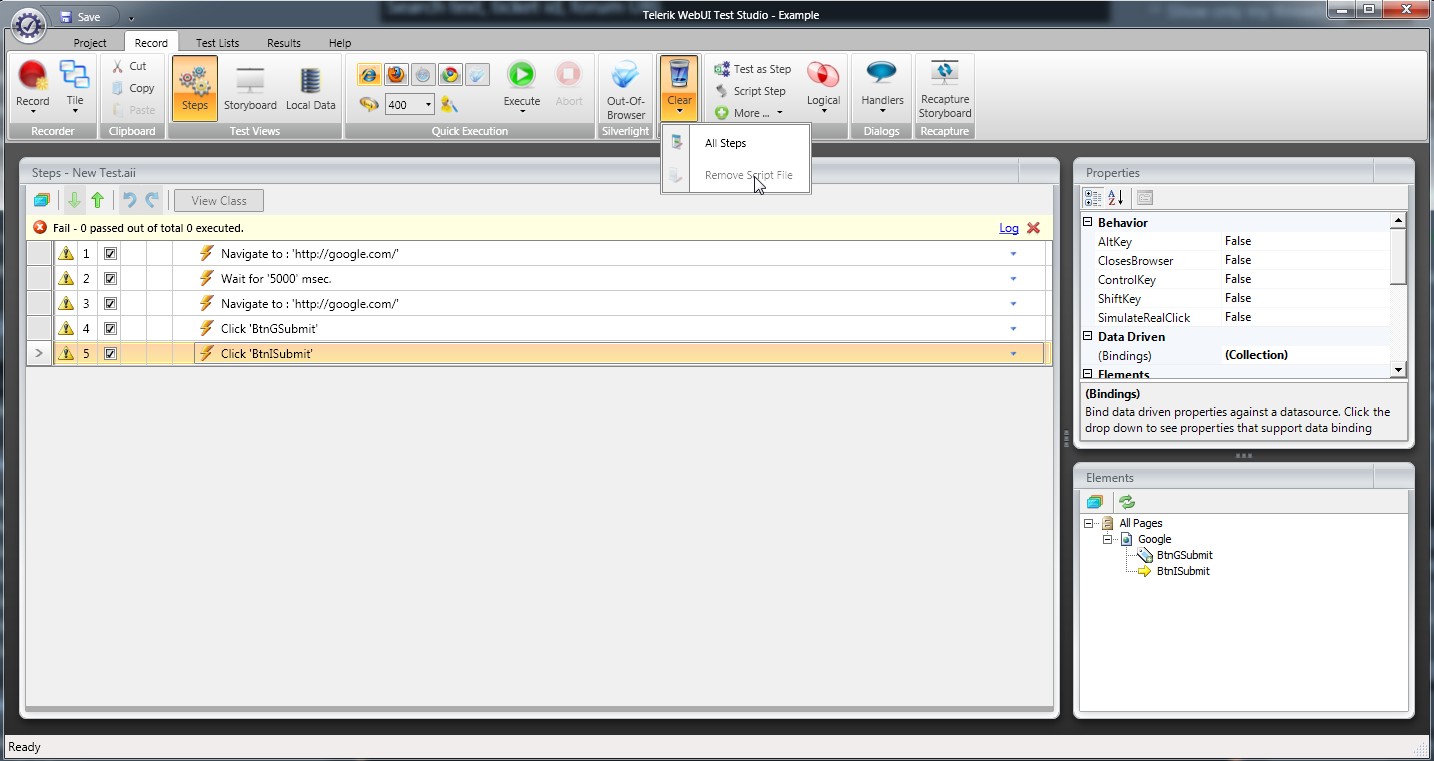The image size is (1434, 761).
Task: Open the 400 execution delay dropdown
Action: [428, 105]
